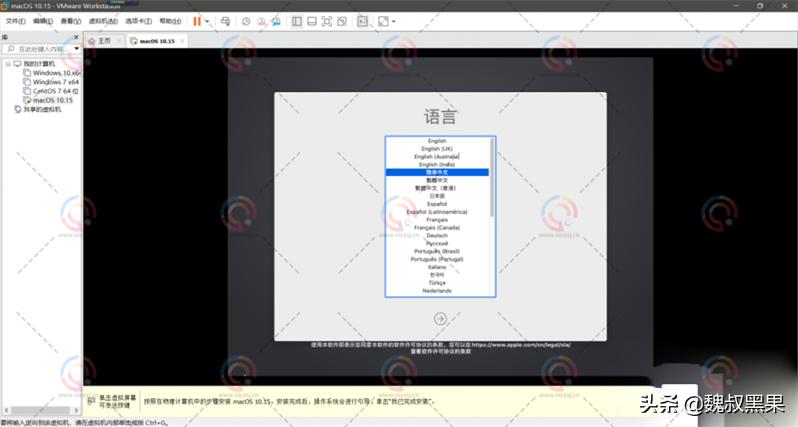Choose Русский language
This screenshot has width=798, height=427.
click(x=437, y=244)
